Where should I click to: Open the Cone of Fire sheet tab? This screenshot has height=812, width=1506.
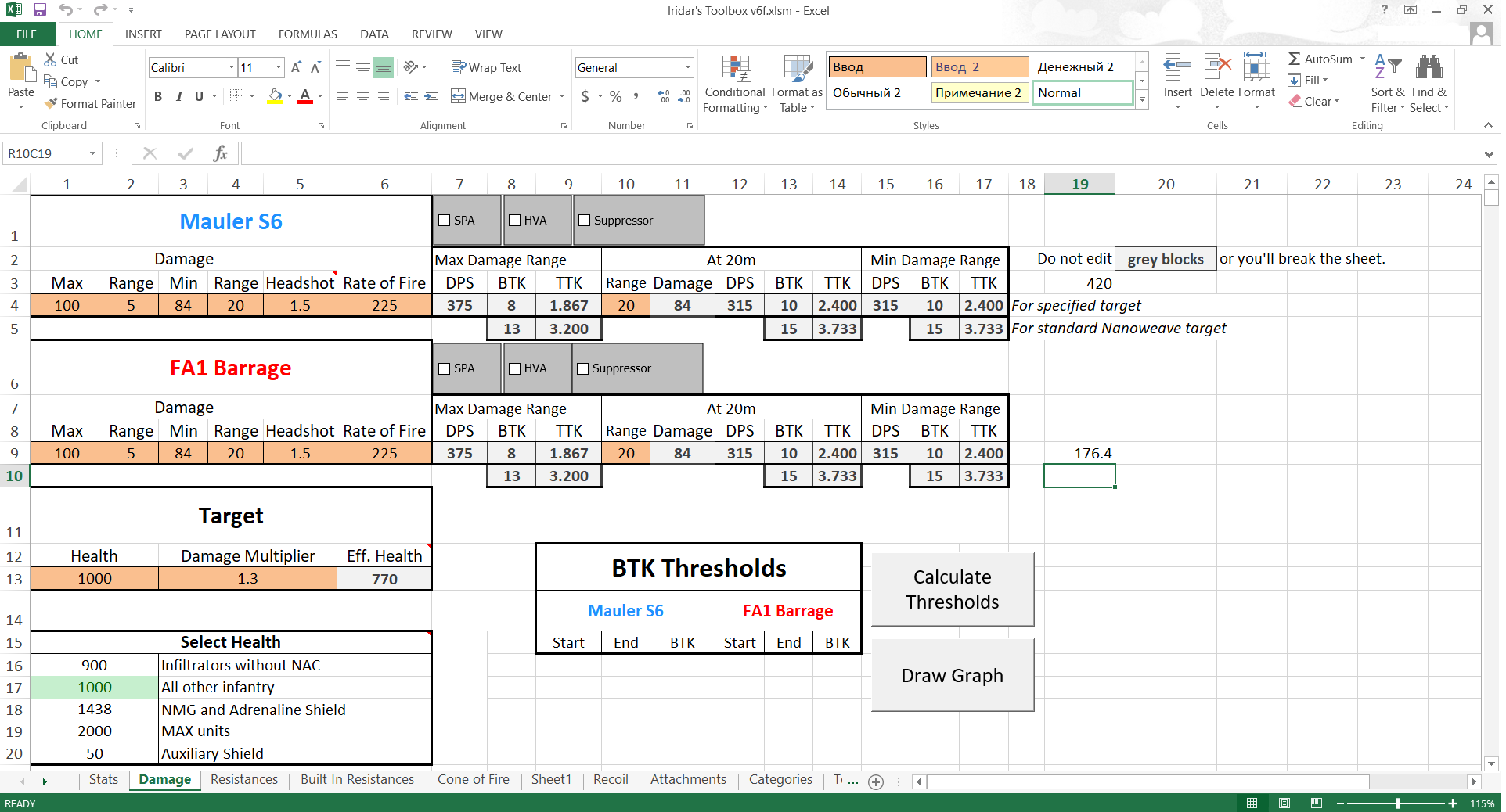(474, 780)
